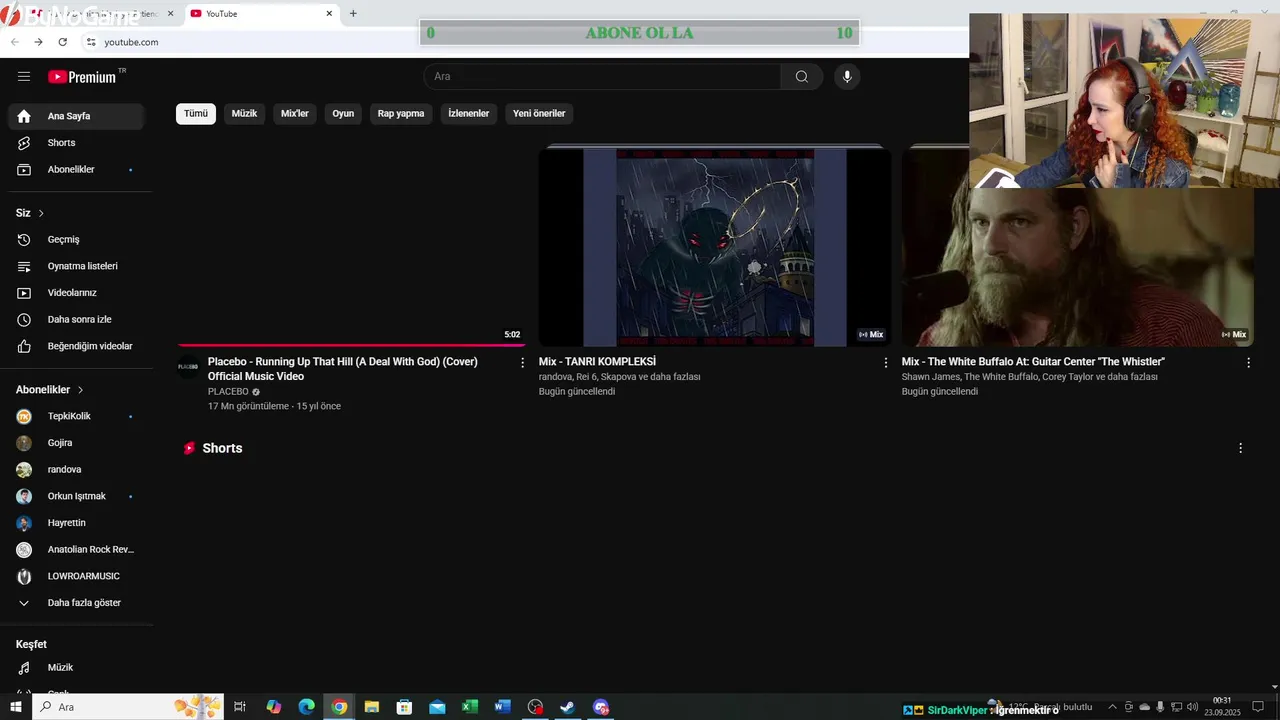
Task: Select the Mix'ler filter chip
Action: pyautogui.click(x=295, y=114)
